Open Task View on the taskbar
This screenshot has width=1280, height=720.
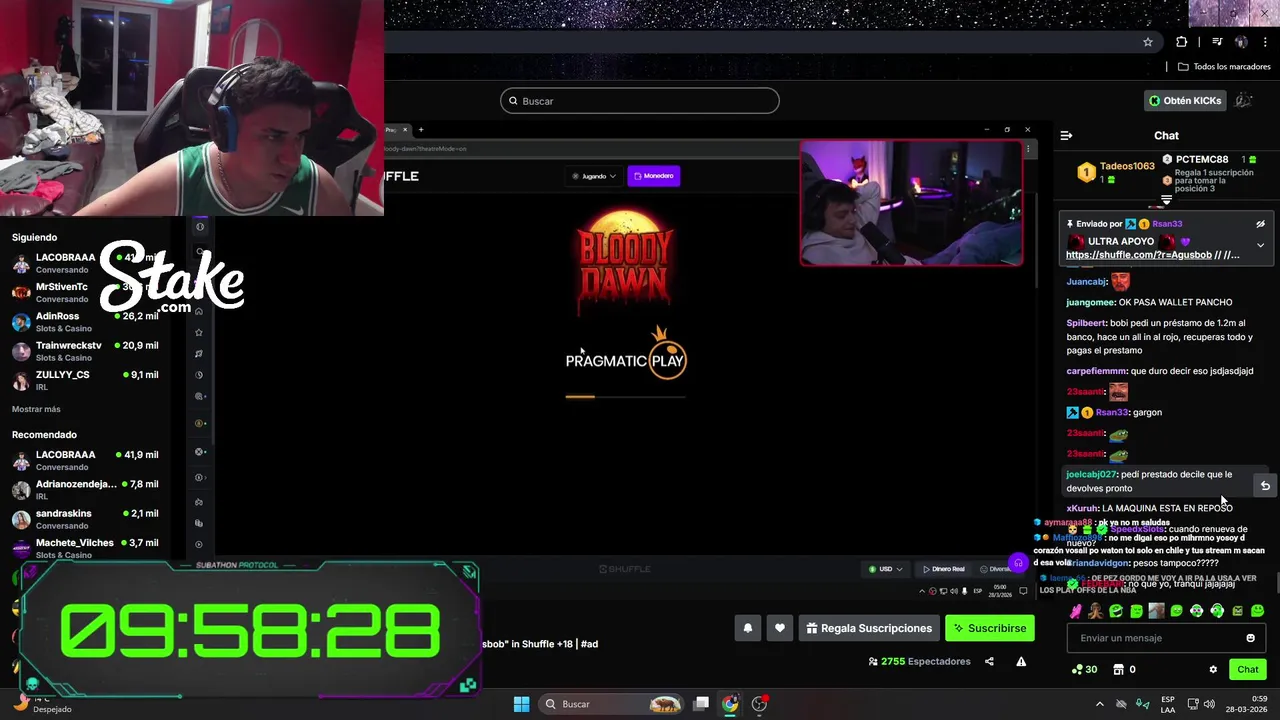(x=702, y=704)
